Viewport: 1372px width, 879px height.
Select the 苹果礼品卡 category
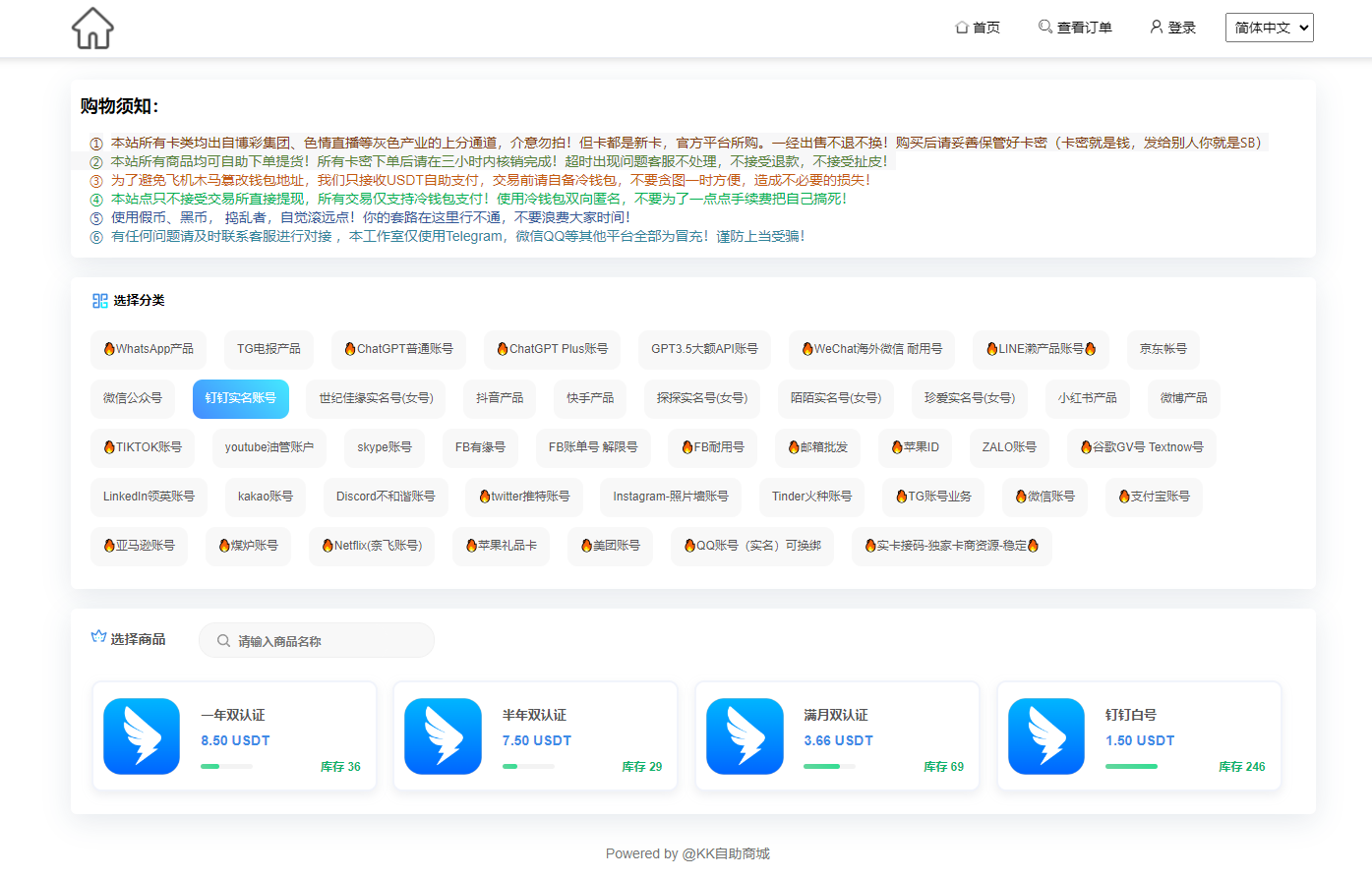click(x=501, y=546)
